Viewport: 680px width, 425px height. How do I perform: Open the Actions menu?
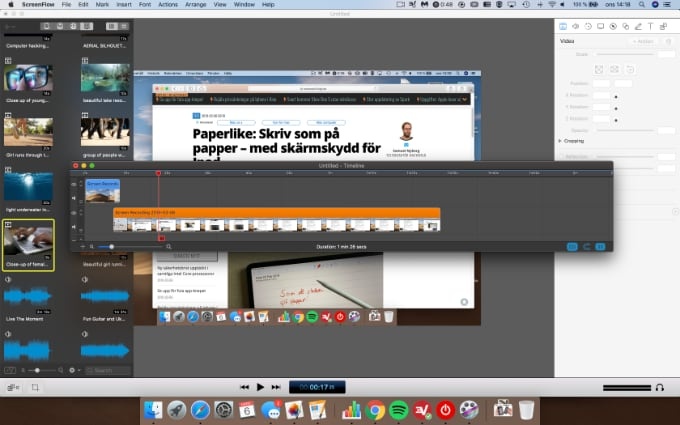tap(168, 4)
